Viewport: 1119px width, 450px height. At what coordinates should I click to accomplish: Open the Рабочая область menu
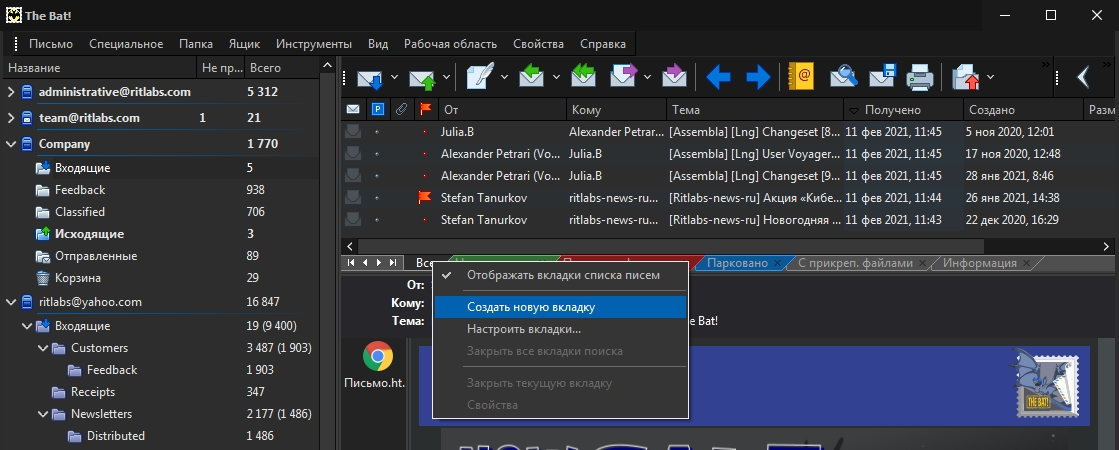point(450,44)
